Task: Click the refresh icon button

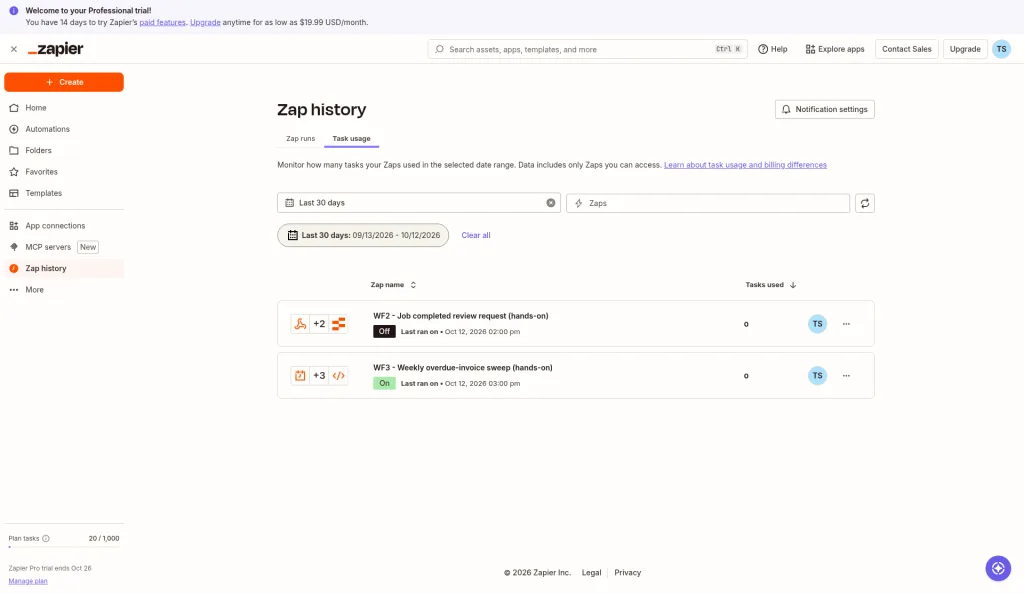Action: 865,203
